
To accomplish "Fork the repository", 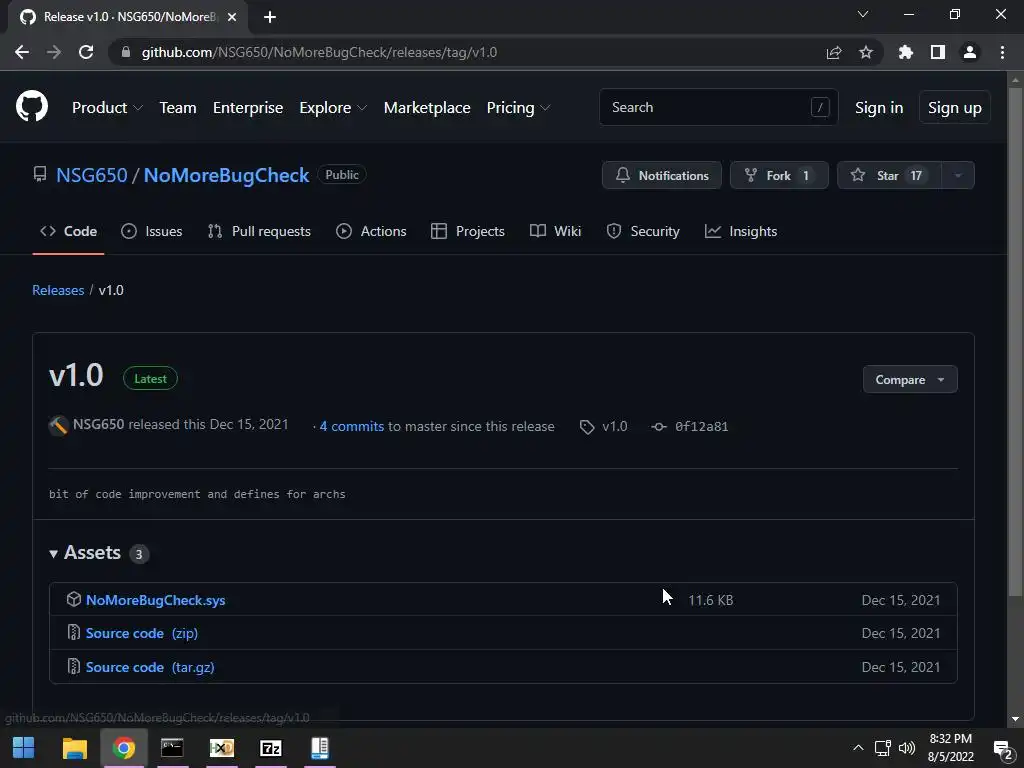I will (779, 175).
